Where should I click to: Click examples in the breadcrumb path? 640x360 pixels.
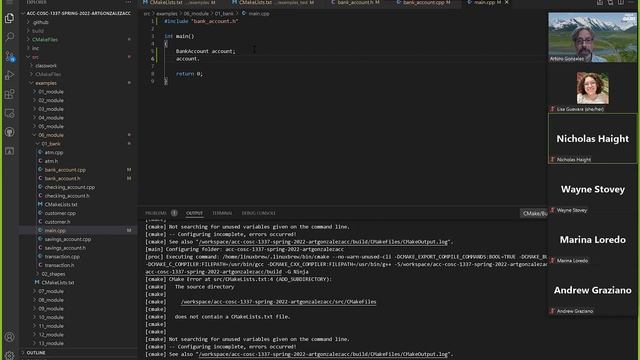pyautogui.click(x=167, y=13)
